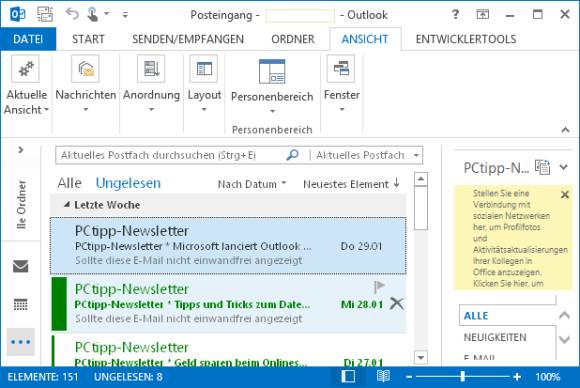Expand the folder pane arrow
This screenshot has height=388, width=580.
click(21, 150)
